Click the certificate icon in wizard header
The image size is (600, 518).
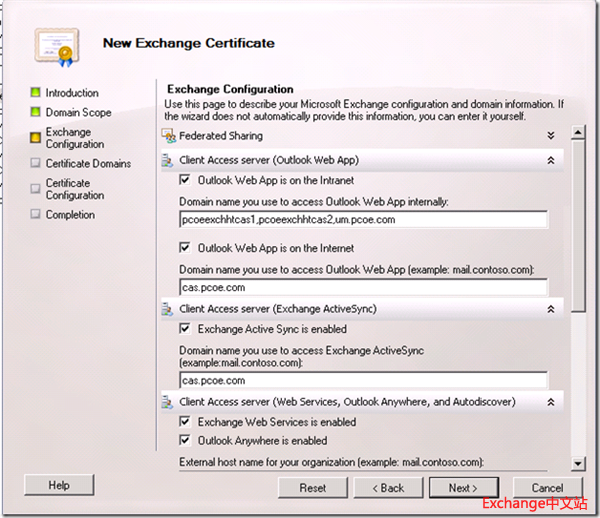tap(54, 41)
